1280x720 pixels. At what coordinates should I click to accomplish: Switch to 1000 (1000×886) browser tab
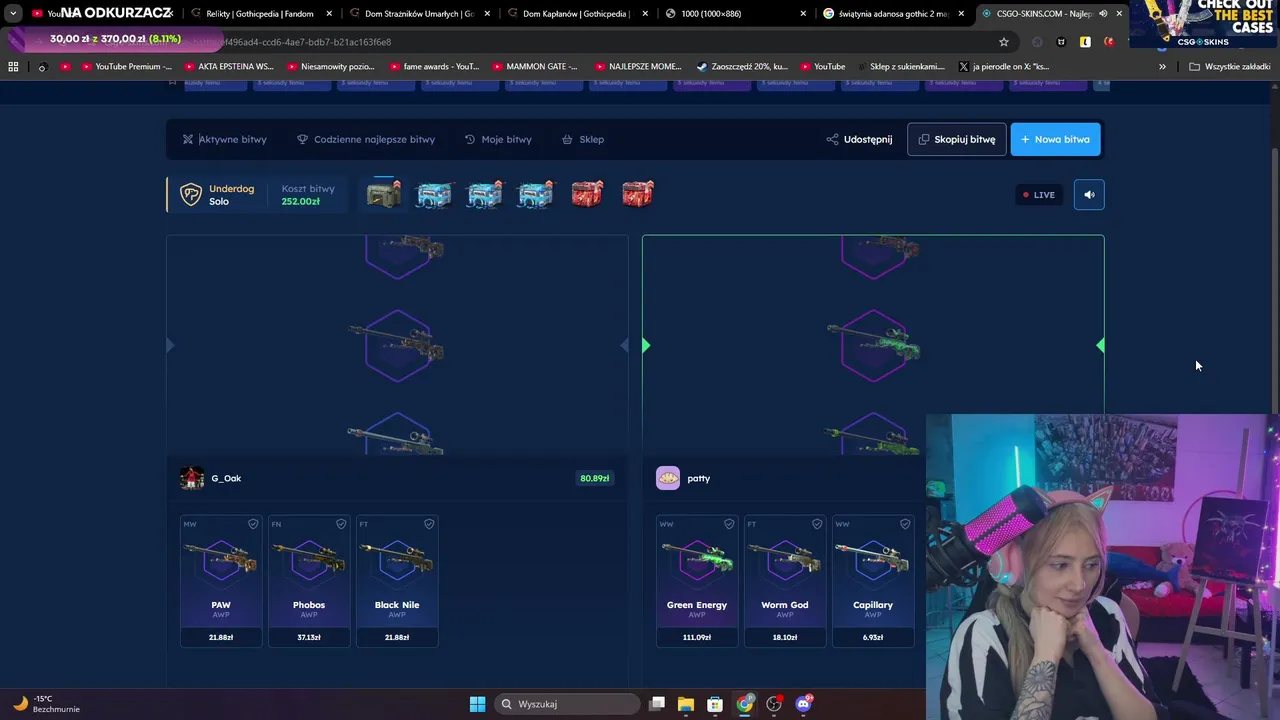733,14
